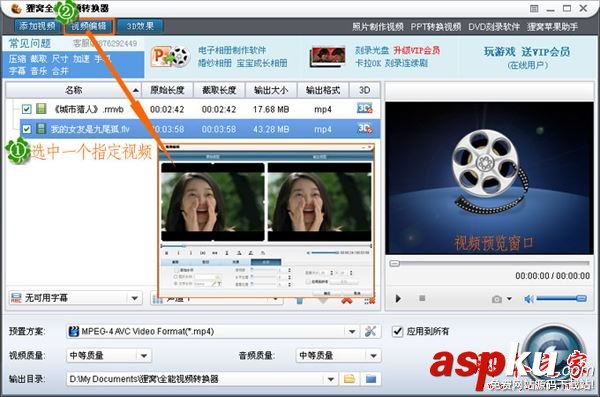This screenshot has width=600, height=397.
Task: Open the 宝宝成长相册 link
Action: [x=262, y=63]
